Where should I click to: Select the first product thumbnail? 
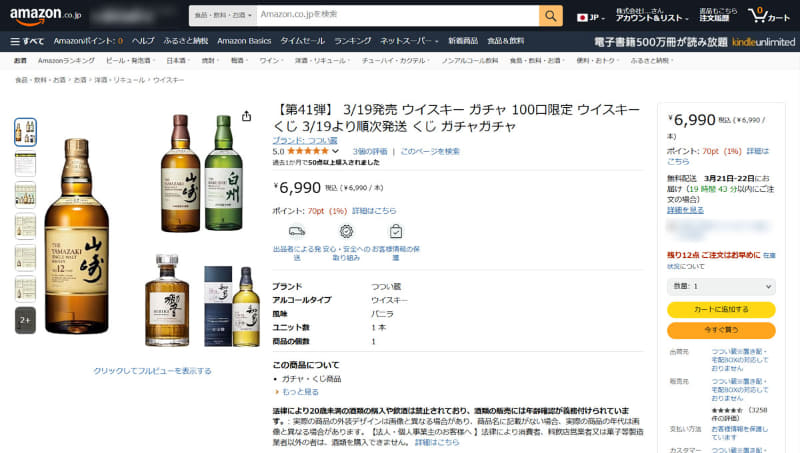(25, 132)
